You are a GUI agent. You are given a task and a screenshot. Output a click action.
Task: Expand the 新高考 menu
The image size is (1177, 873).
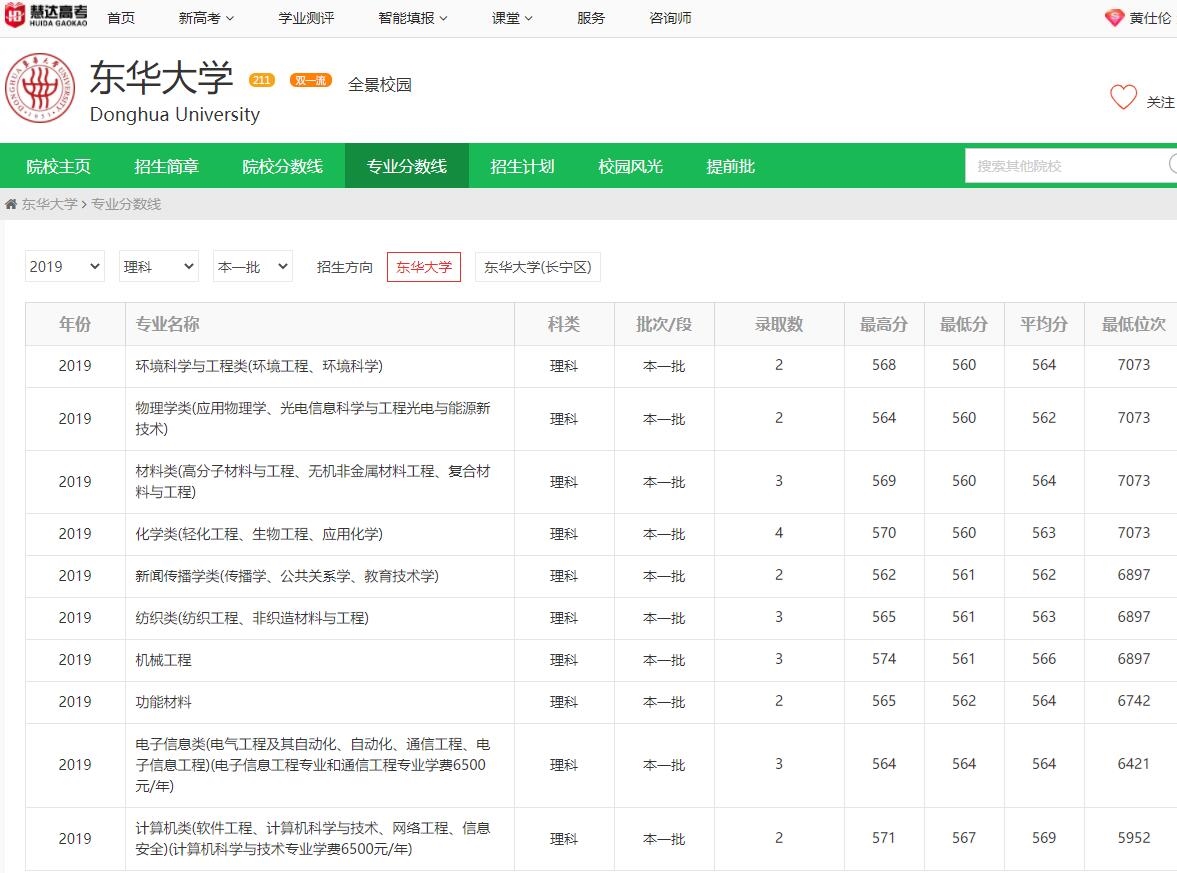click(206, 18)
